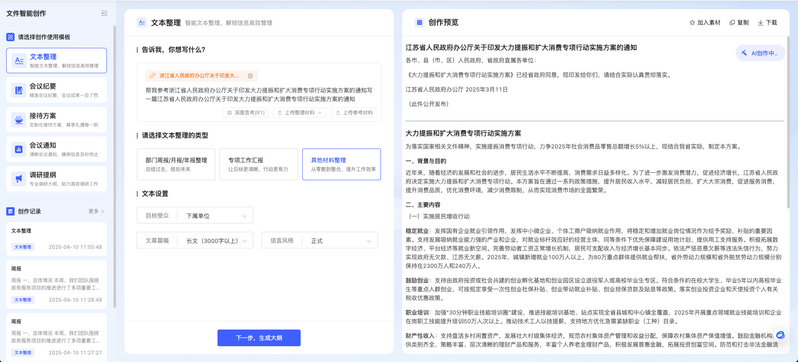Click 下一步，生成大纲 button

click(259, 338)
